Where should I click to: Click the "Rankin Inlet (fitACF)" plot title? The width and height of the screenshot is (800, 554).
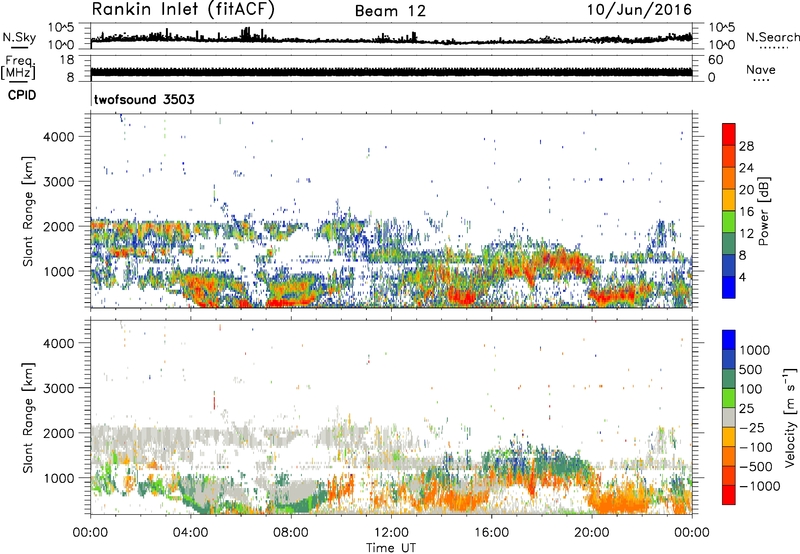pos(183,10)
